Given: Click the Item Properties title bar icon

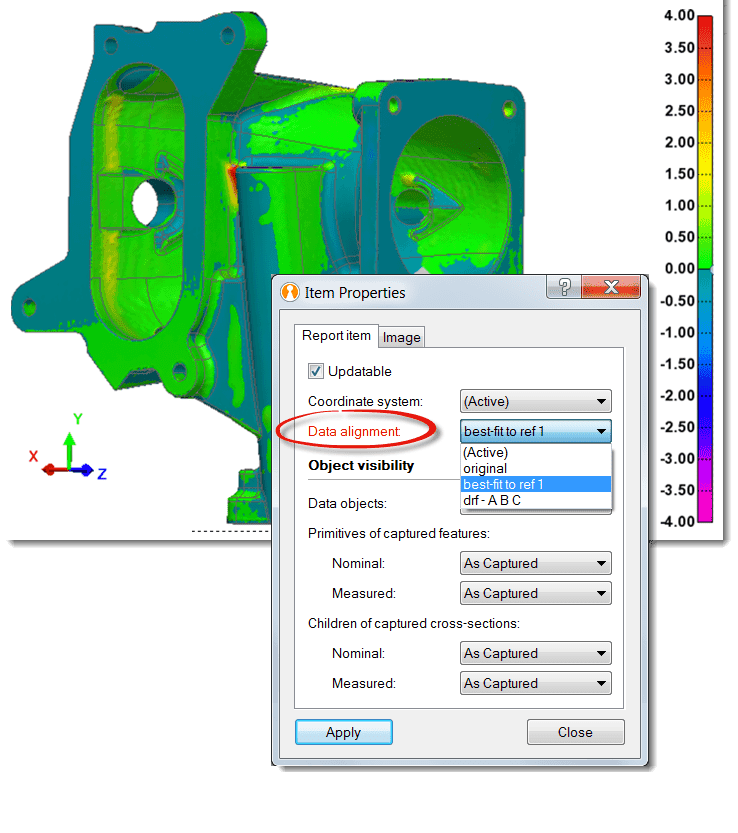Looking at the screenshot, I should (290, 293).
